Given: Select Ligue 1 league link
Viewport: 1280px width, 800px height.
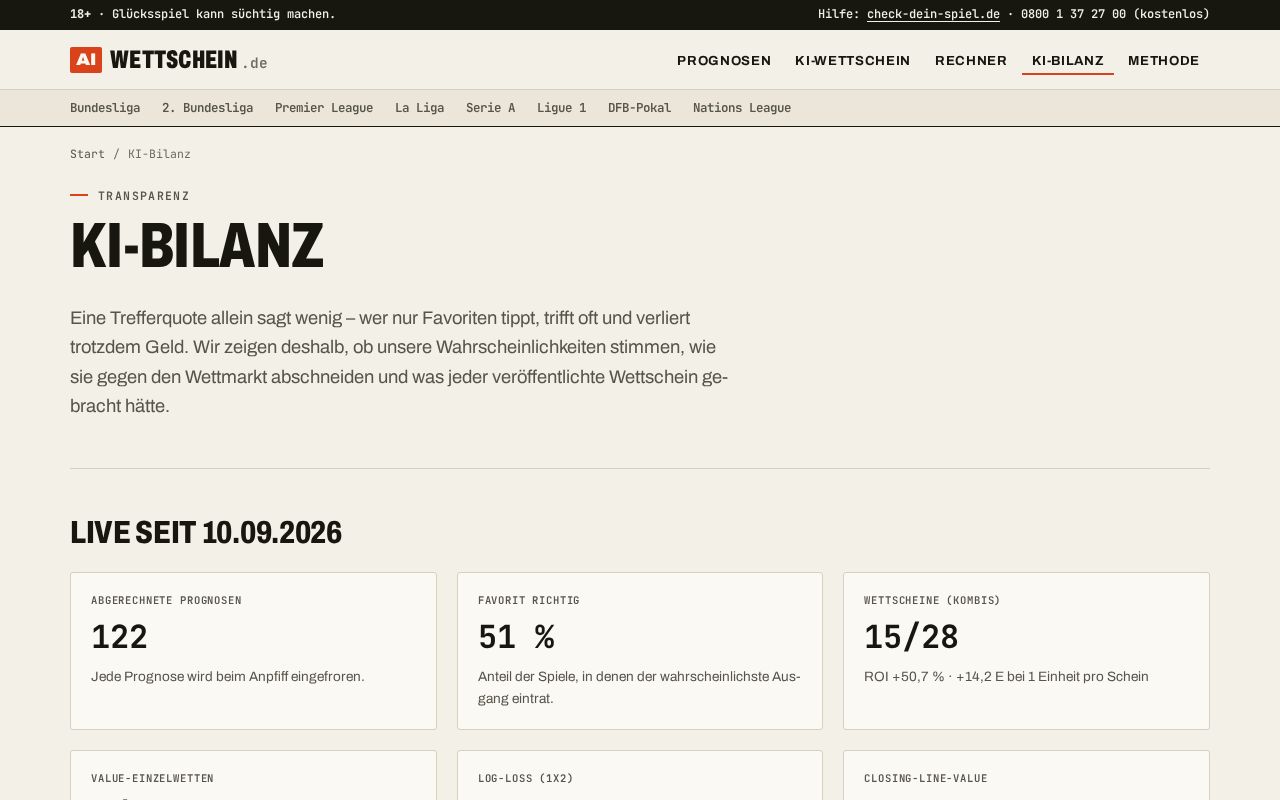Looking at the screenshot, I should 561,108.
